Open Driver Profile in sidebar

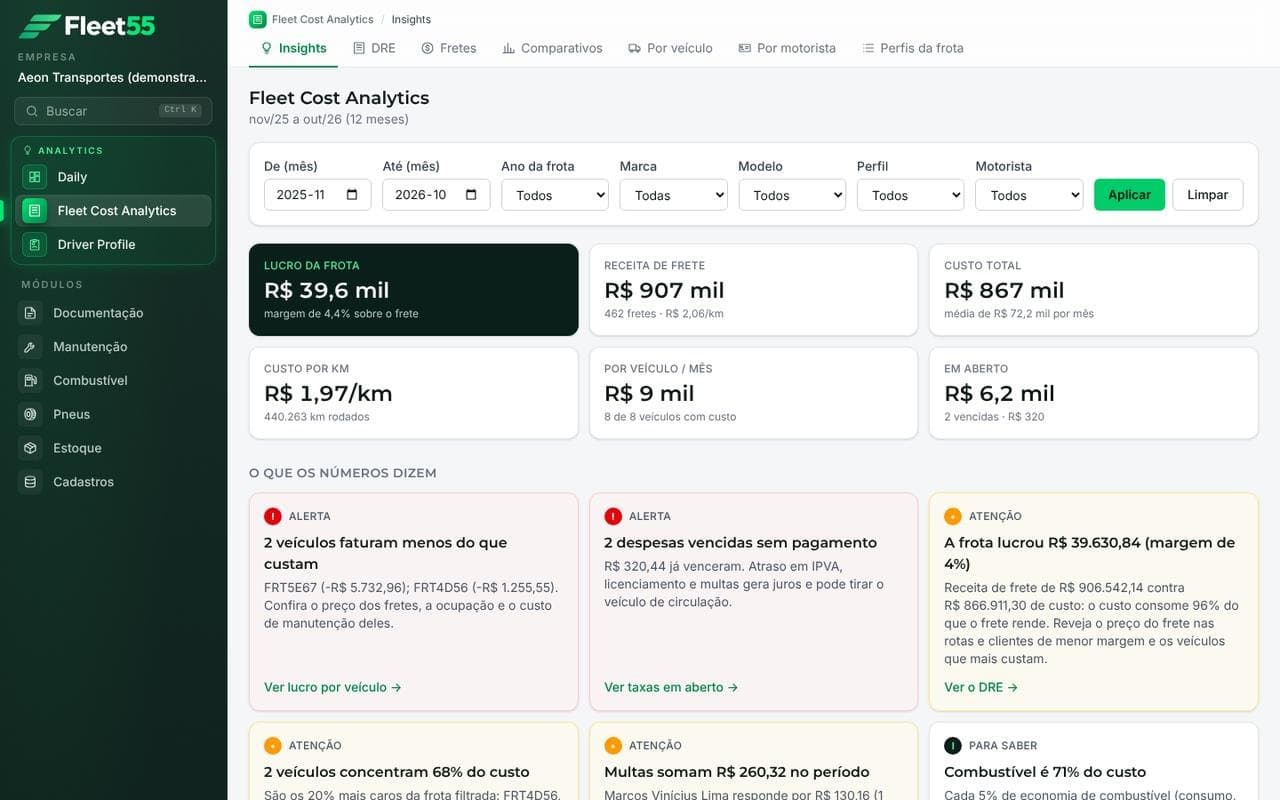click(113, 244)
